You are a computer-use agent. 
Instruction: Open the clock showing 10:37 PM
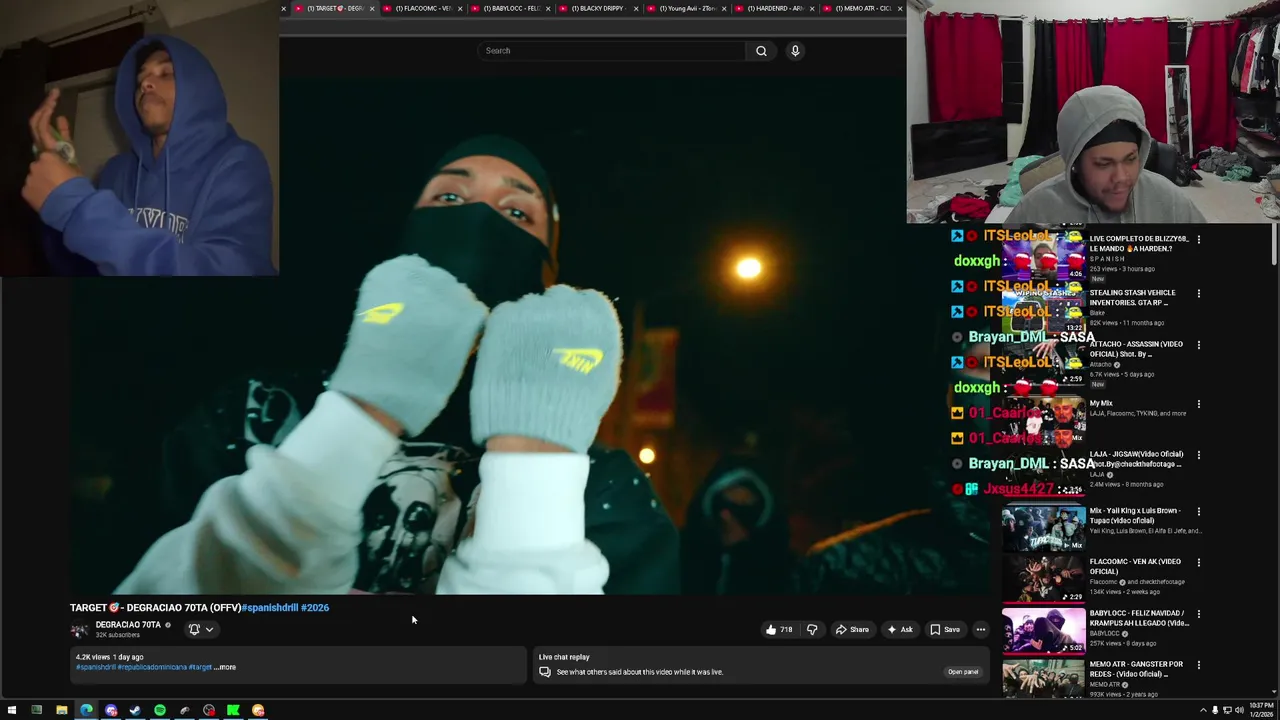point(1260,710)
